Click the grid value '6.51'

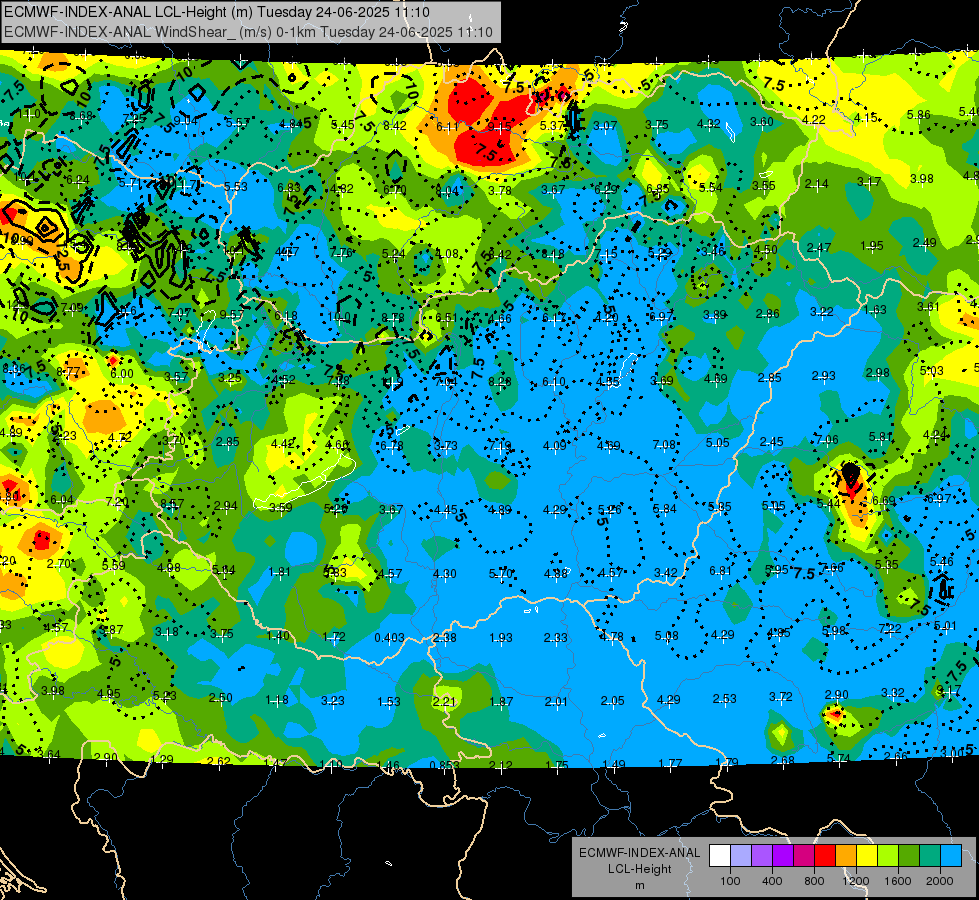pos(446,317)
